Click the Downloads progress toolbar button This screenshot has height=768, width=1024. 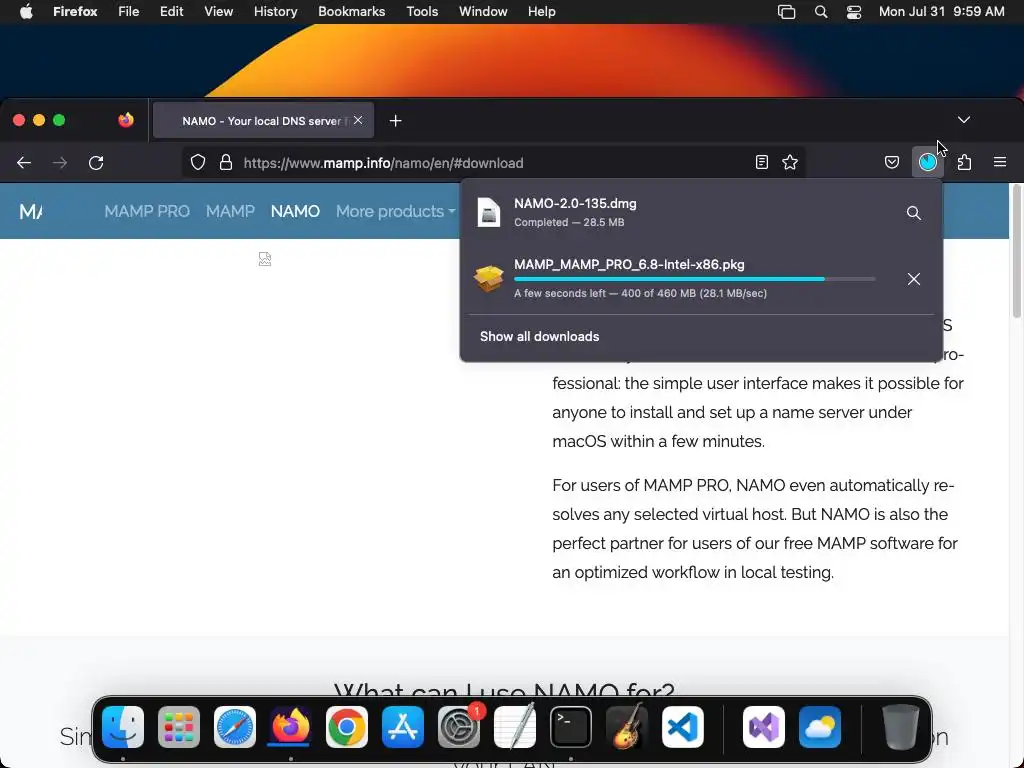pos(927,162)
